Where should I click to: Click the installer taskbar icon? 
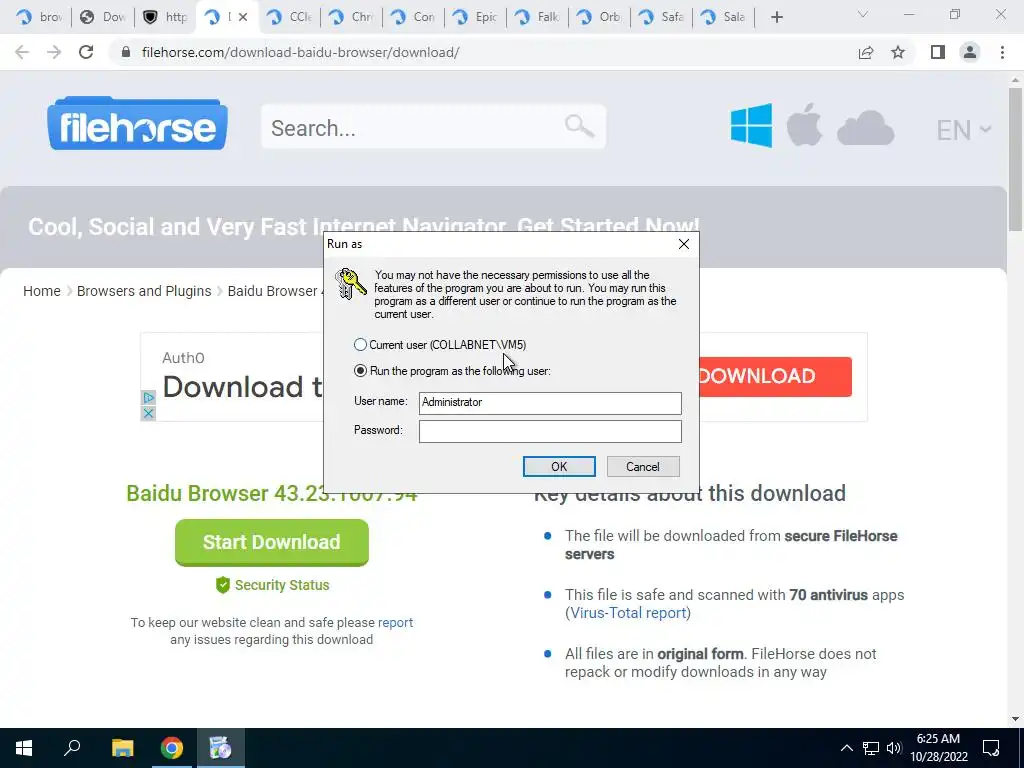(221, 748)
